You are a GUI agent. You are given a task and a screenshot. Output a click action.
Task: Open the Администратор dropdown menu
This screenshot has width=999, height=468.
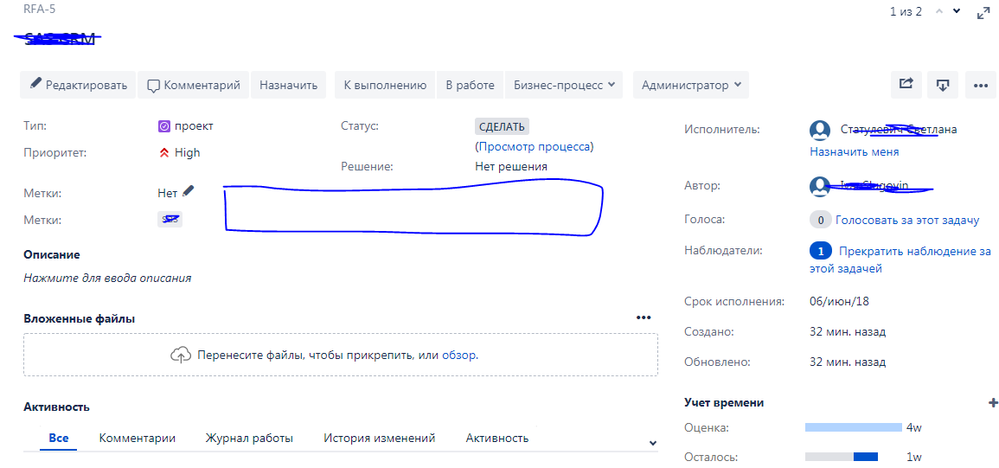(691, 85)
